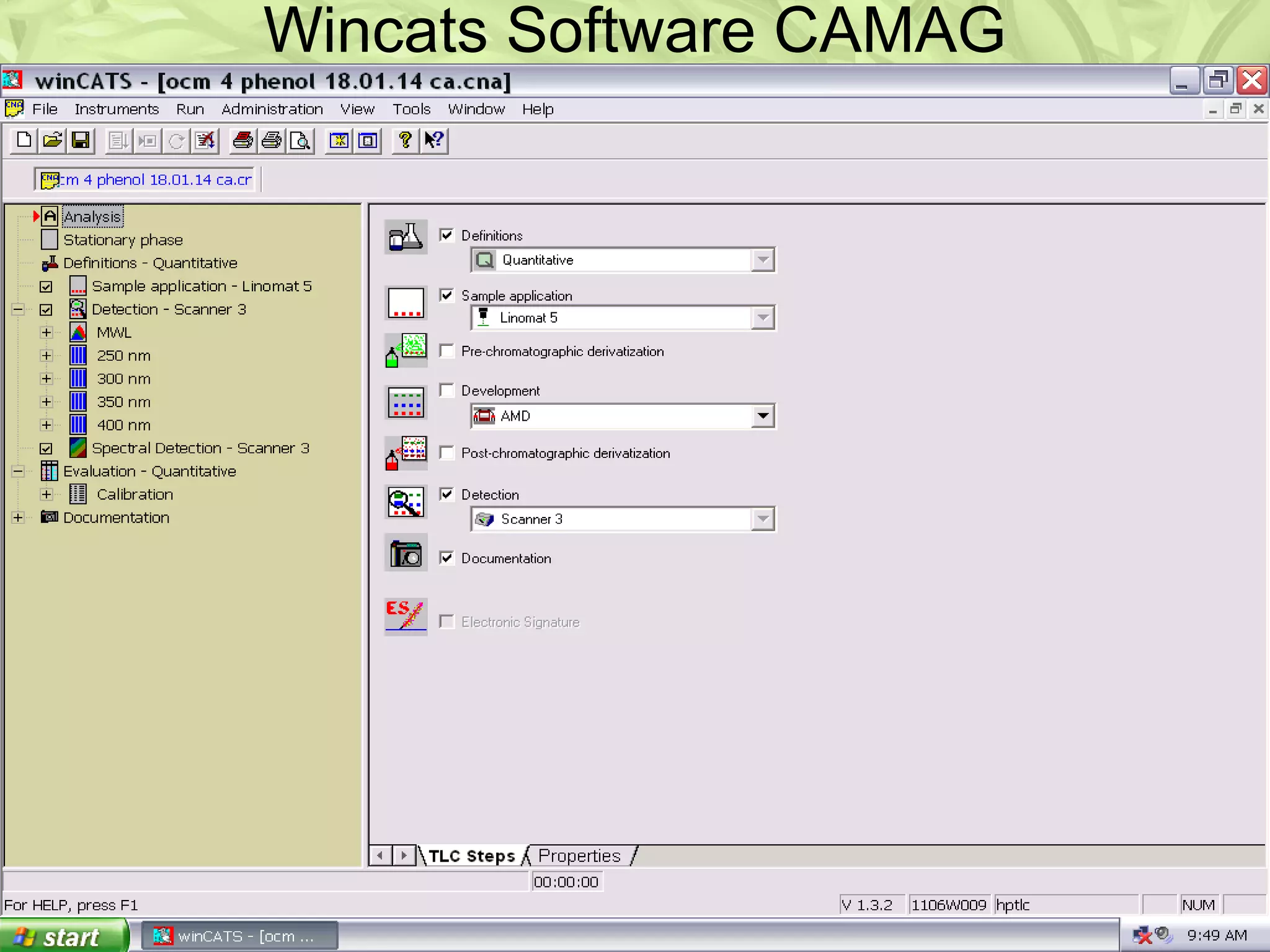Click the Definitions flask icon in right panel
The height and width of the screenshot is (952, 1270).
point(406,237)
